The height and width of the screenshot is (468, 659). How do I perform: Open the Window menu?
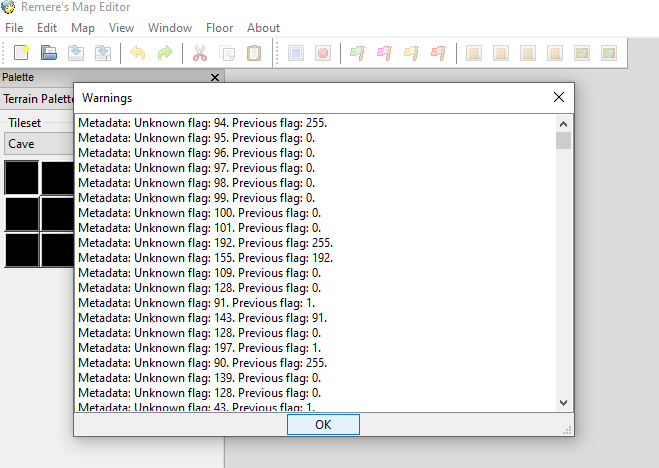click(170, 28)
